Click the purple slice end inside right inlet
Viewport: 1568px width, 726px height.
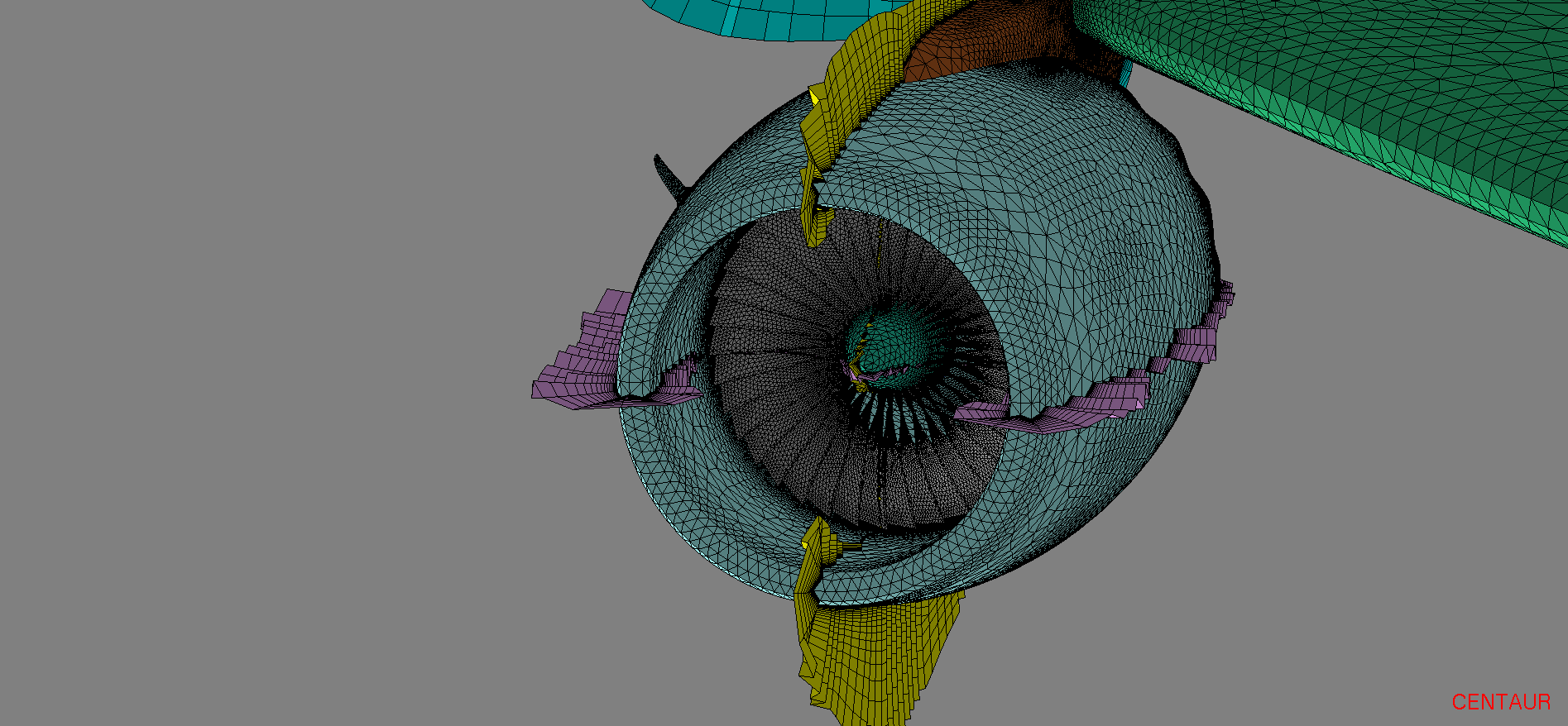click(x=985, y=411)
